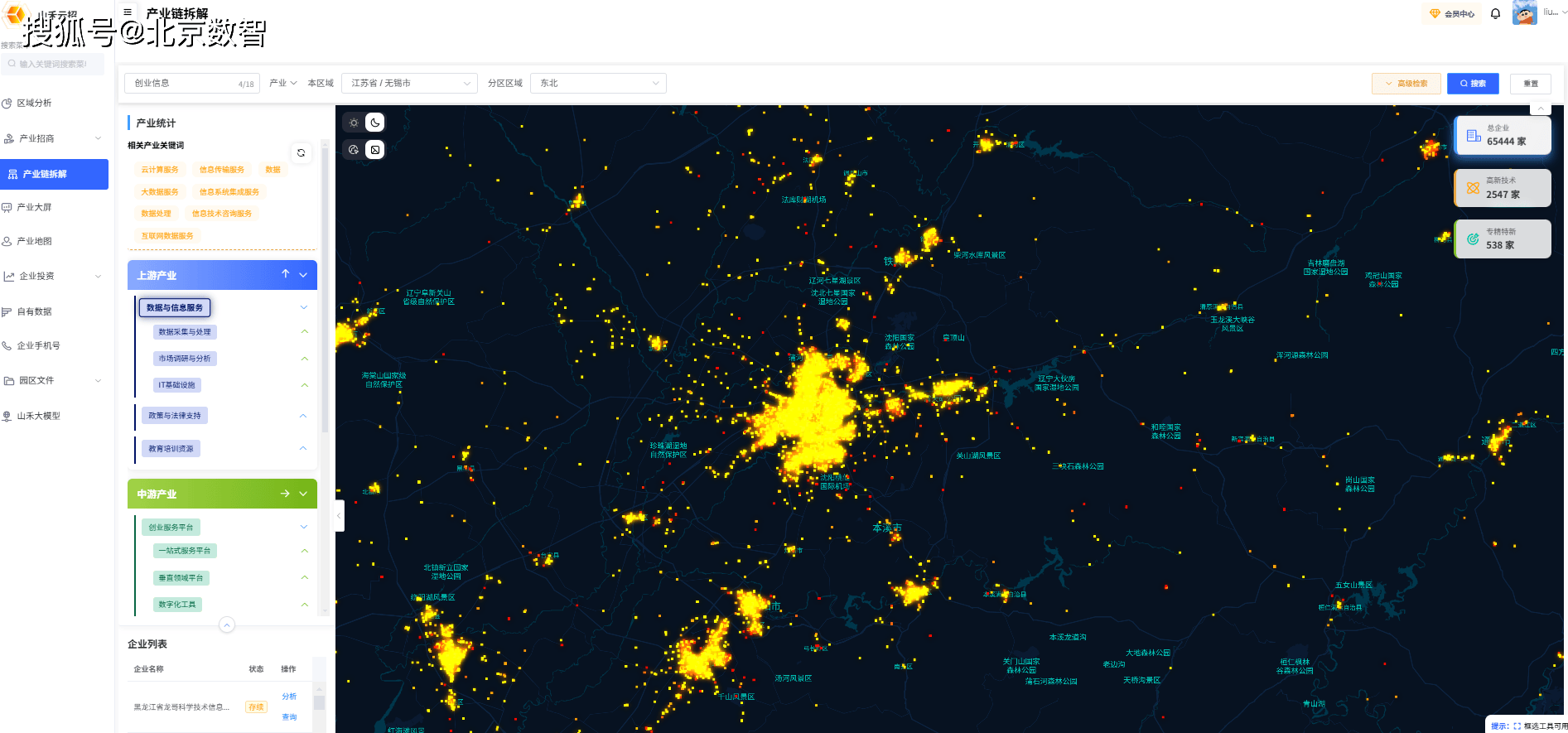This screenshot has width=1568, height=733.
Task: Open the 分区区域 东北 dropdown
Action: tap(598, 84)
